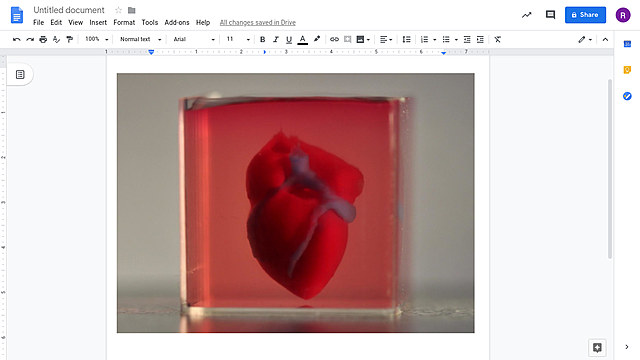Viewport: 640px width, 360px height.
Task: Open the Arial font dropdown
Action: (x=194, y=39)
